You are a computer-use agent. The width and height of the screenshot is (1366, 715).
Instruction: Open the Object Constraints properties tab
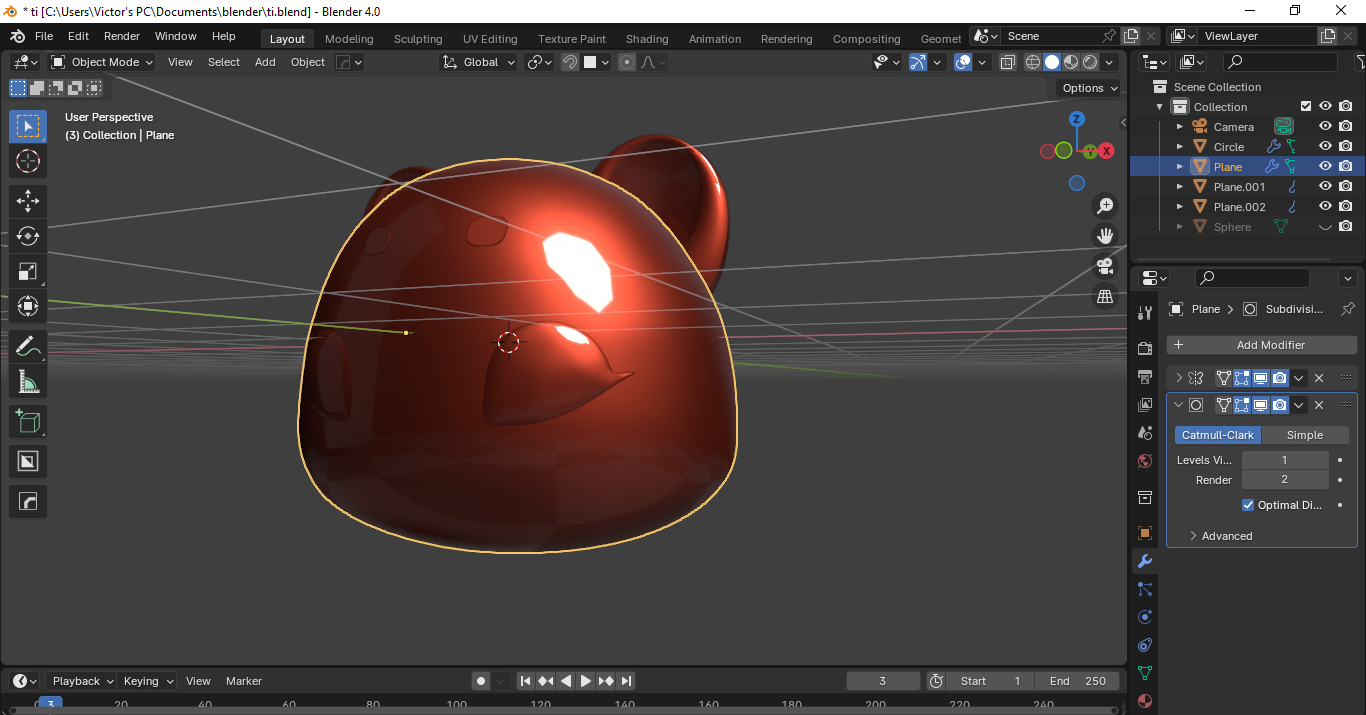(x=1145, y=645)
